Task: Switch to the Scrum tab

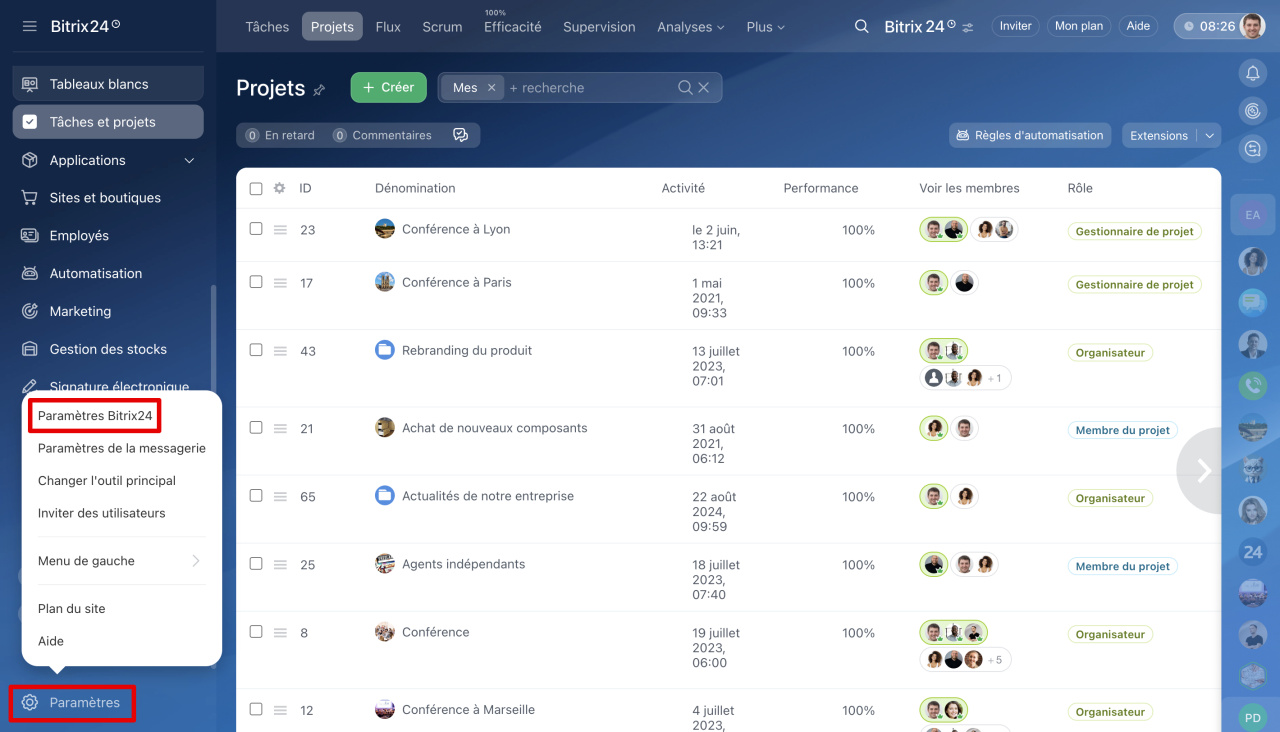Action: click(442, 27)
